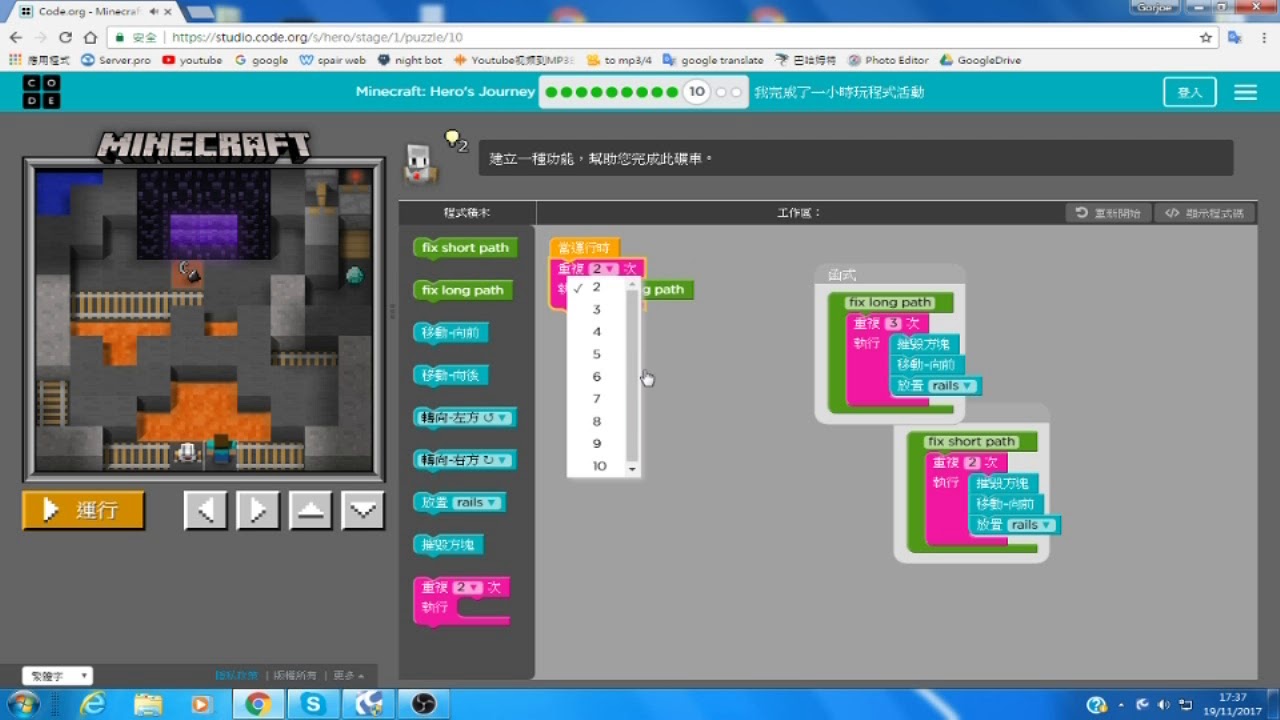Select 8 in the repeat count dropdown
Viewport: 1280px width, 720px height.
(597, 421)
